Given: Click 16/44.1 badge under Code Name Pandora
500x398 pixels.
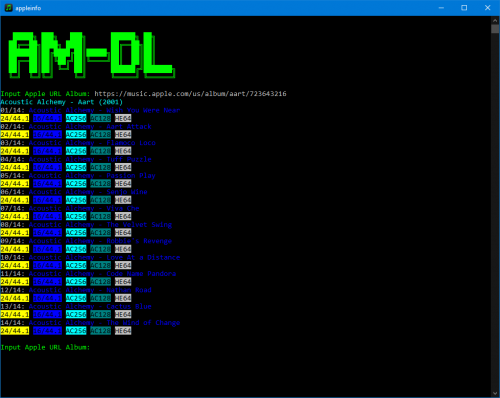Looking at the screenshot, I should [47, 282].
